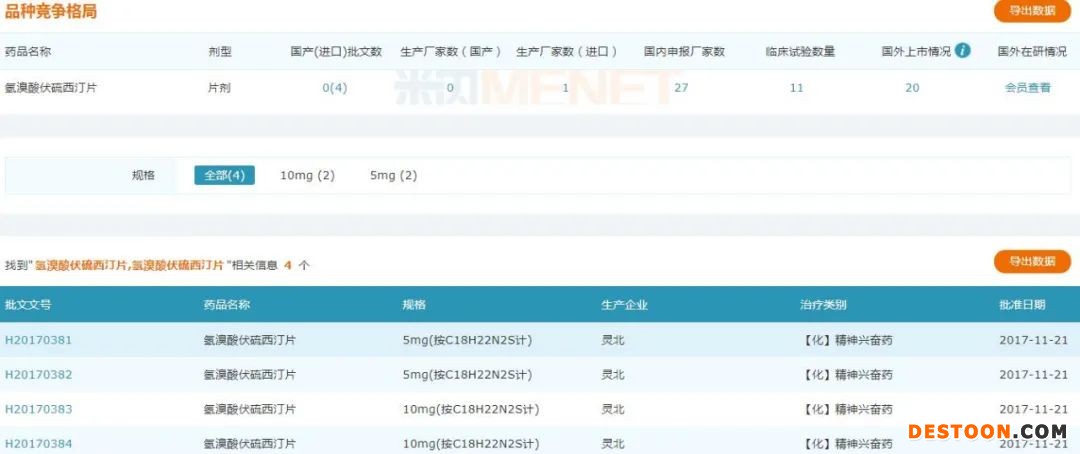Image resolution: width=1080 pixels, height=454 pixels.
Task: Open approval number H20170381
Action: point(38,340)
